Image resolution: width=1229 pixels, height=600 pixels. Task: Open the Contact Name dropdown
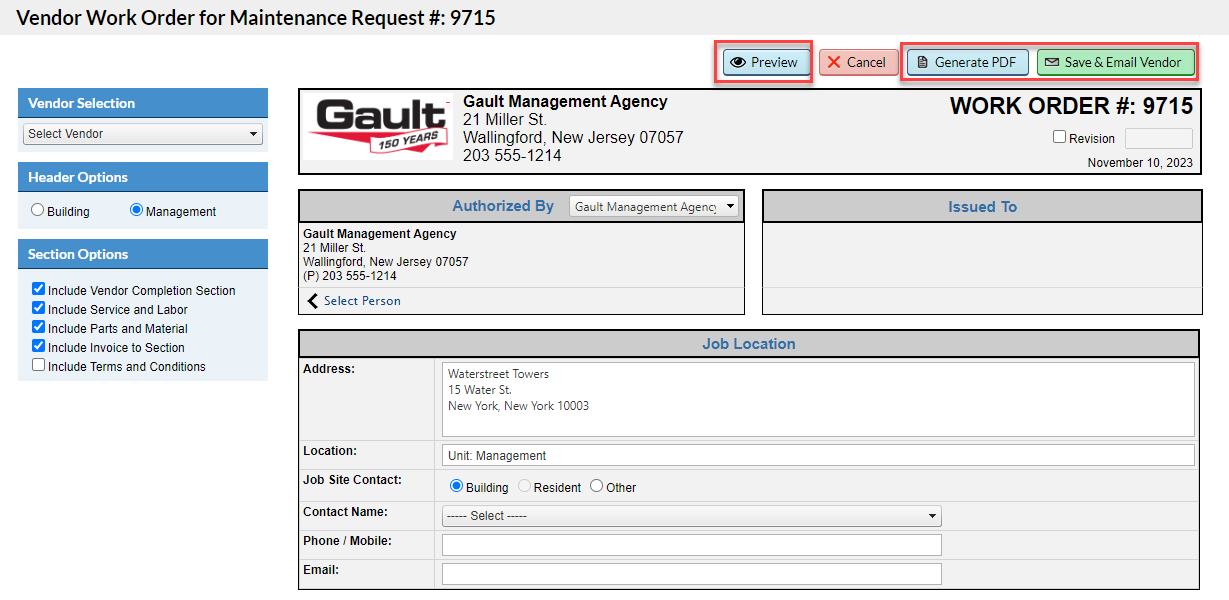692,516
